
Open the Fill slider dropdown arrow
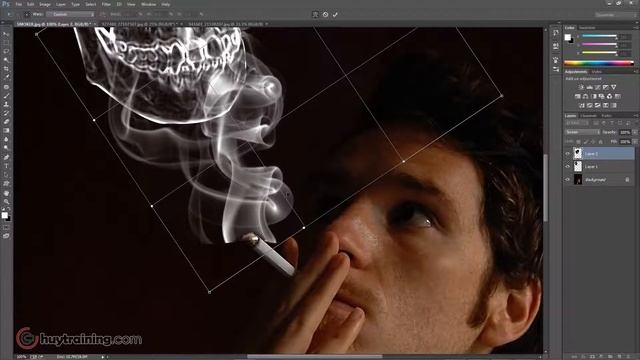tap(635, 142)
